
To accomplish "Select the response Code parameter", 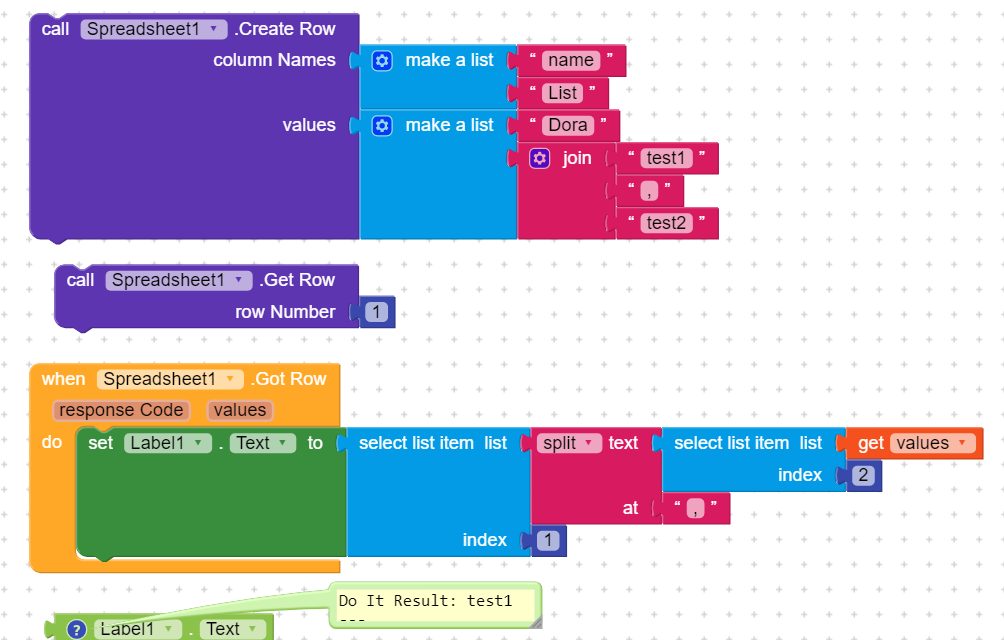I will [x=121, y=410].
